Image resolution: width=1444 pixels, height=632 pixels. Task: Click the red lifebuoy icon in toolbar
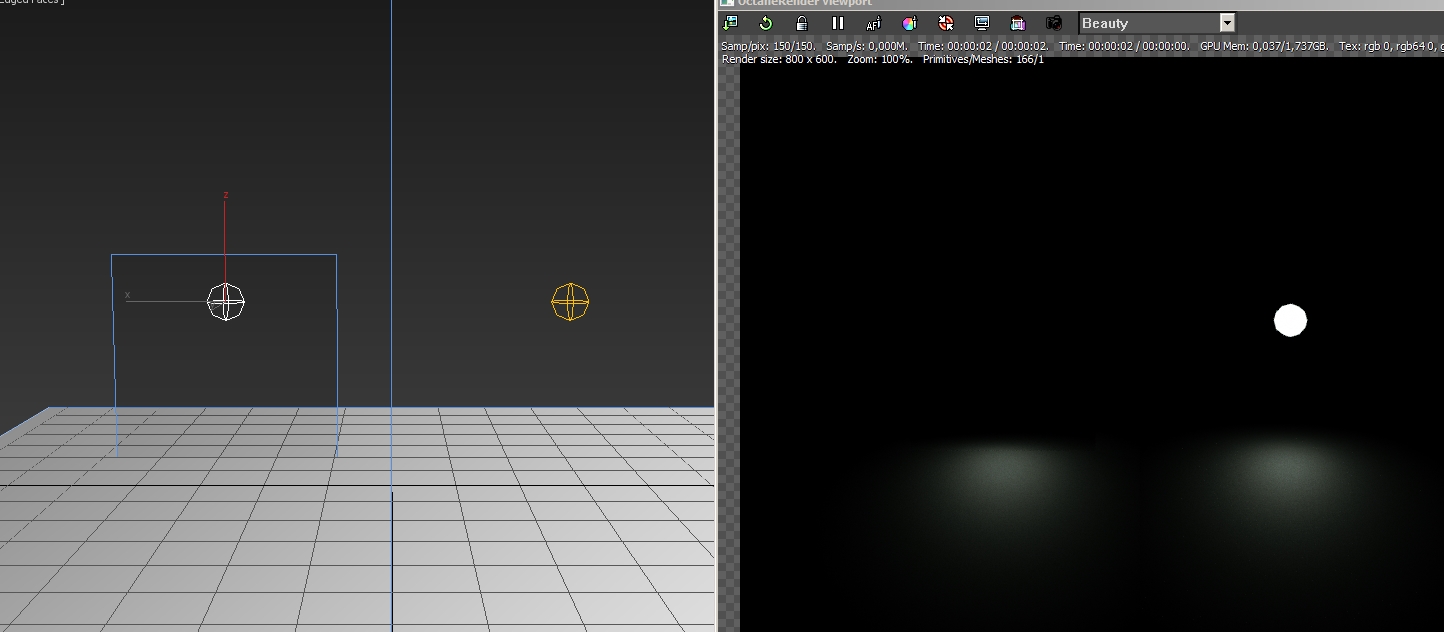click(x=946, y=23)
